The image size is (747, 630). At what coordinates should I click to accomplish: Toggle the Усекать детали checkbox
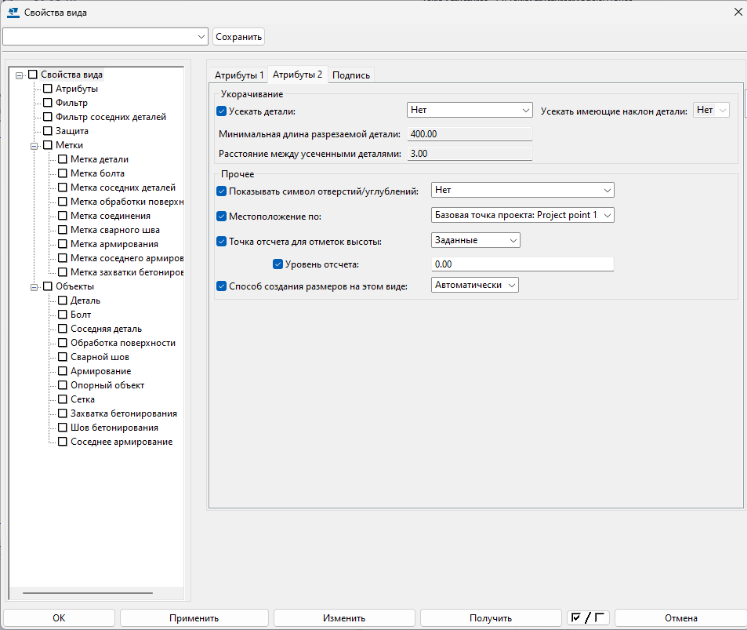(222, 111)
